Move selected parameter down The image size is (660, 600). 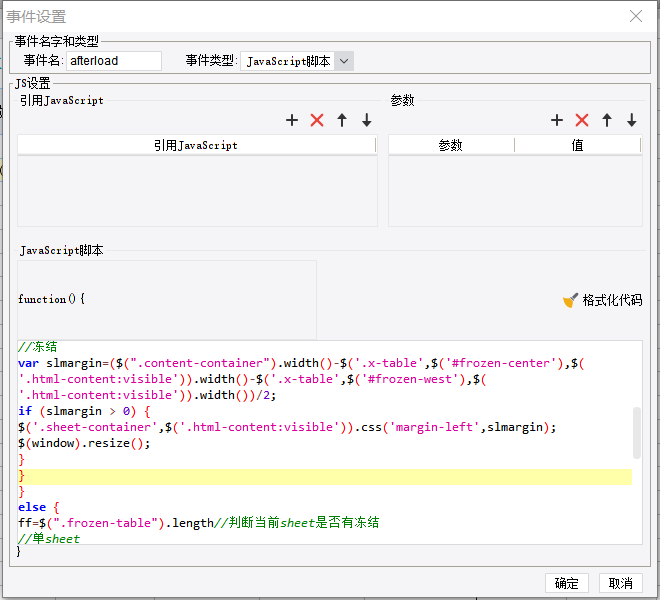[x=631, y=120]
